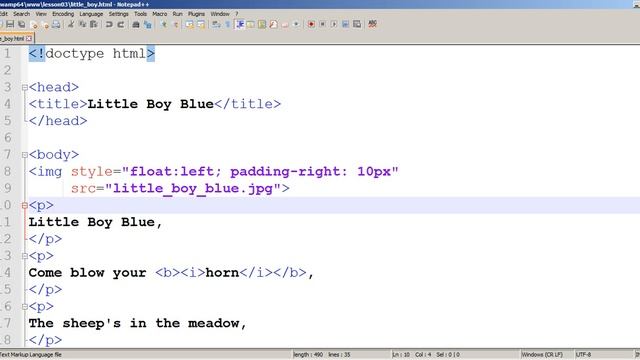
Task: Toggle the file monitoring icon
Action: click(296, 24)
